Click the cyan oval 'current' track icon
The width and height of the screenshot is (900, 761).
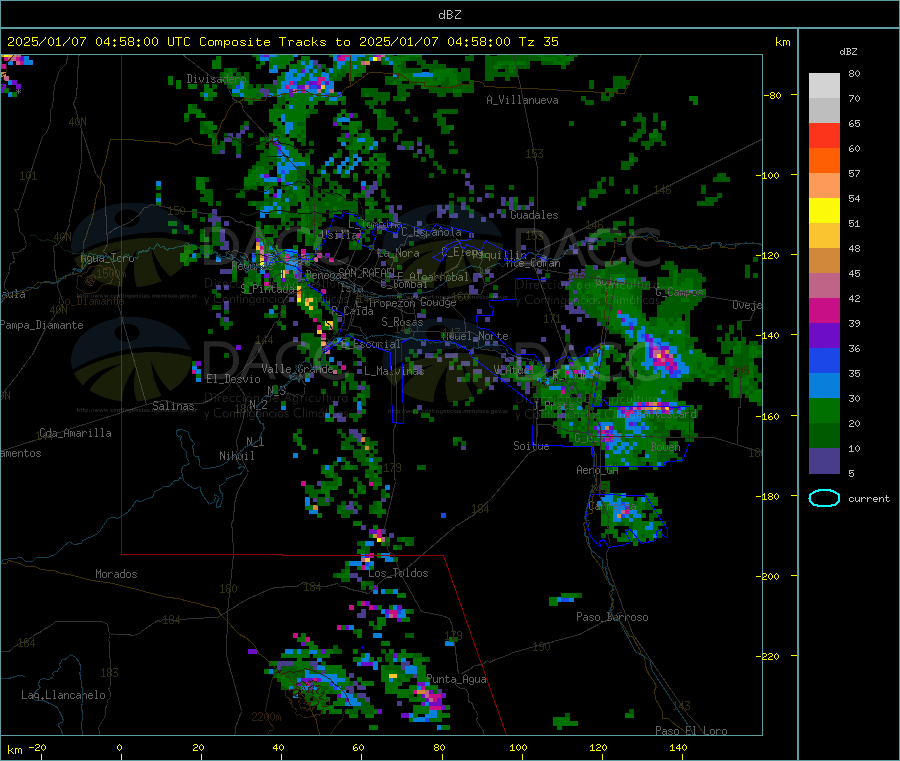(x=824, y=498)
